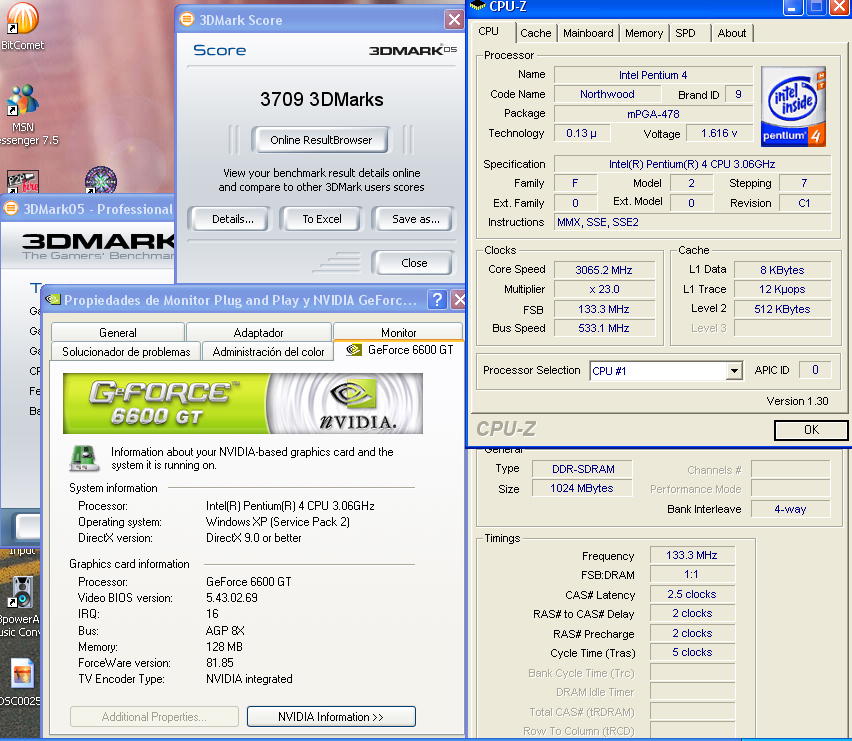Click the NVIDIA GeForce 6600 GT banner
Image resolution: width=852 pixels, height=741 pixels.
(243, 403)
